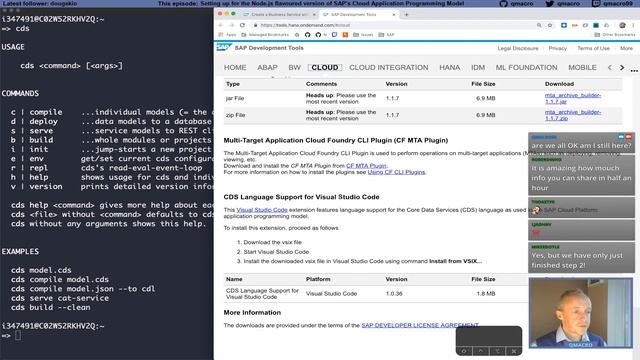Screen dimensions: 640x360
Task: Switch to the 'Create a Business Service' browser tab
Action: click(x=279, y=14)
